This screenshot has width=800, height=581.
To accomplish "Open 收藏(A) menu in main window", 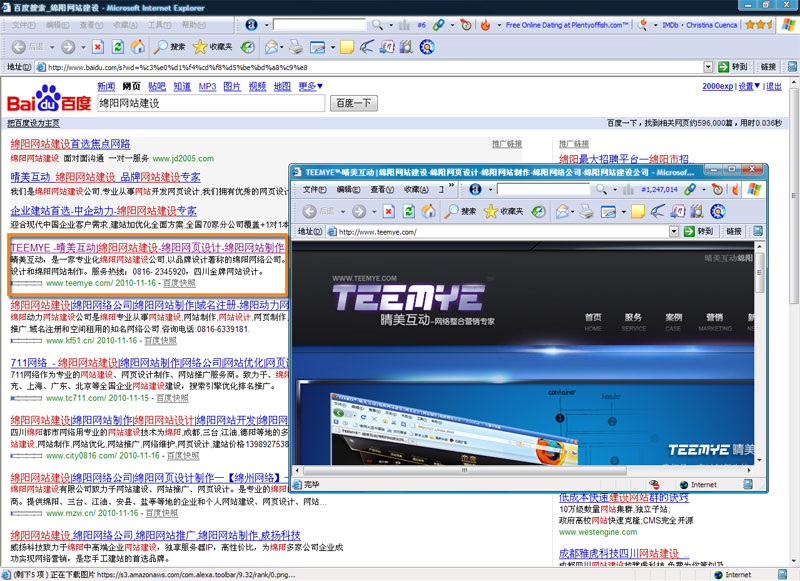I will [125, 24].
